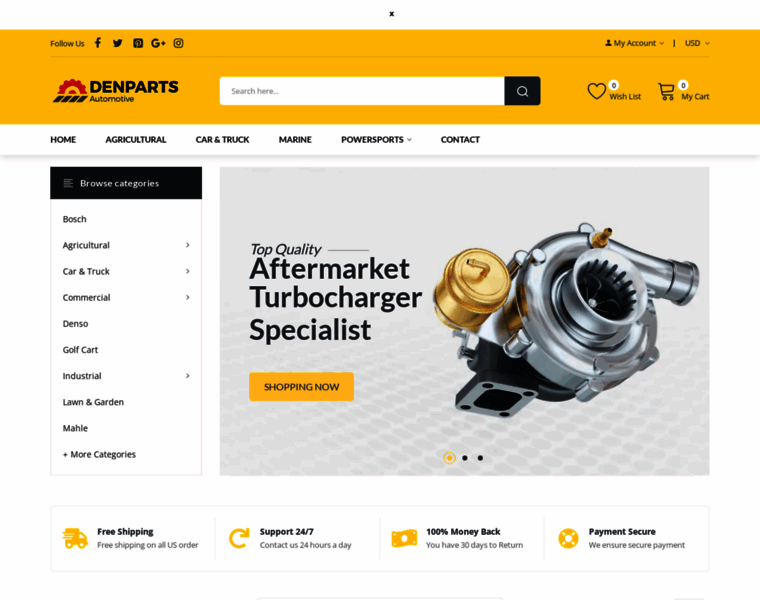
Task: Go to the HOME menu item
Action: point(63,140)
